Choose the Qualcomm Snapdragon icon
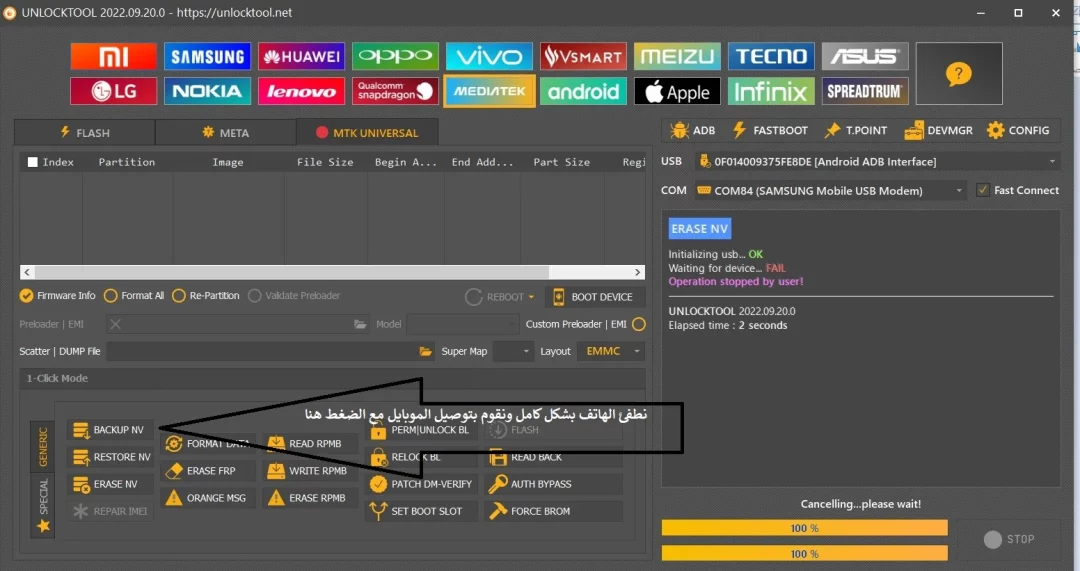 (395, 92)
